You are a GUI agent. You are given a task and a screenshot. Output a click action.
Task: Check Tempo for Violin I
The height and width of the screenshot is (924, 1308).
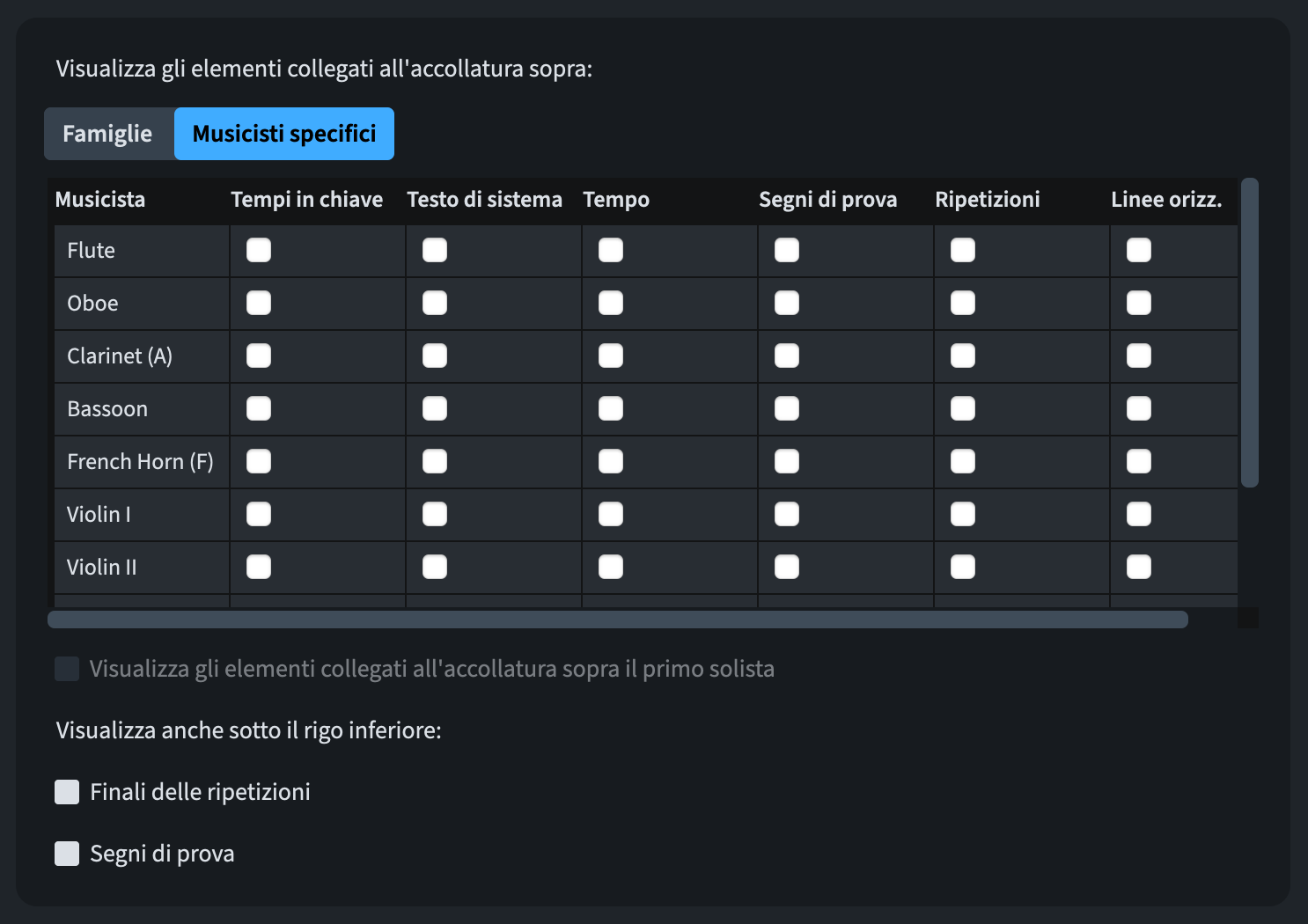(x=611, y=515)
